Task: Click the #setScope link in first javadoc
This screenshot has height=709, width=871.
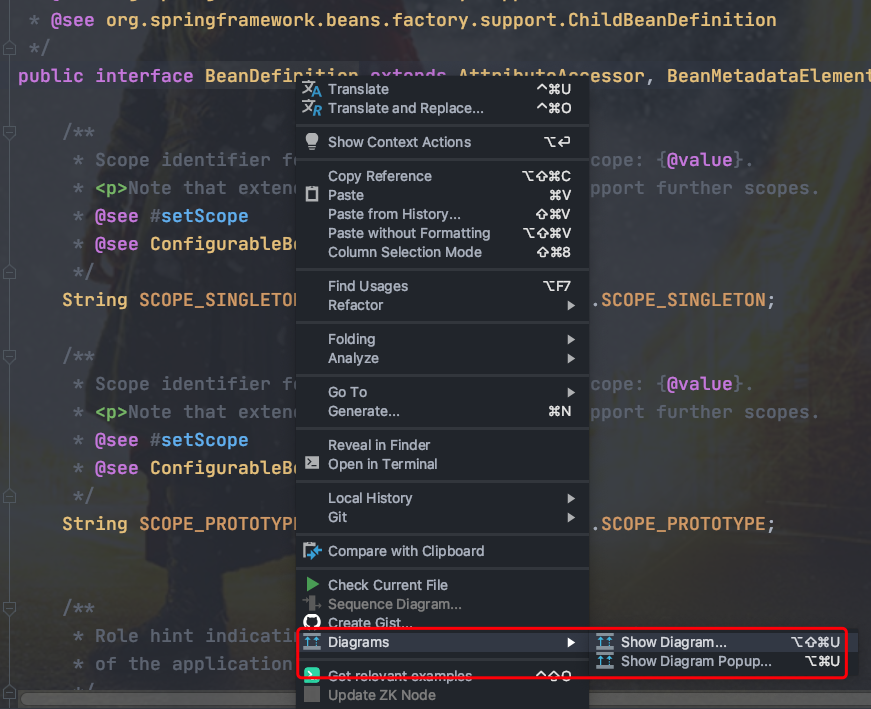Action: (199, 216)
